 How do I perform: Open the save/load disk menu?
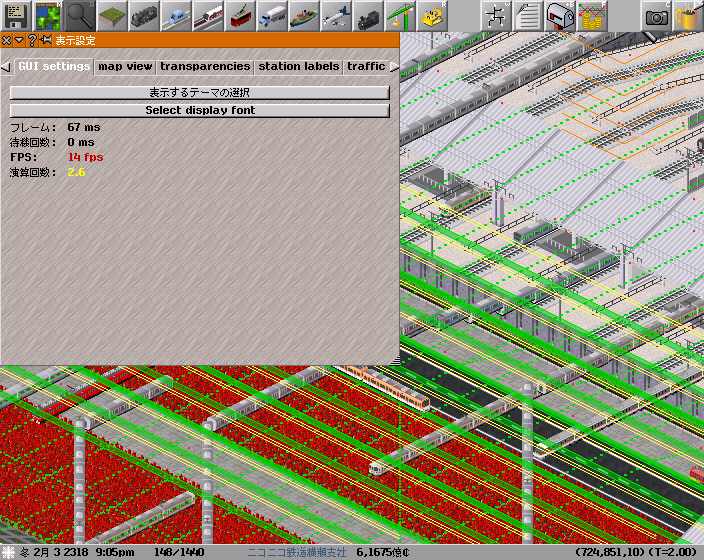point(16,16)
